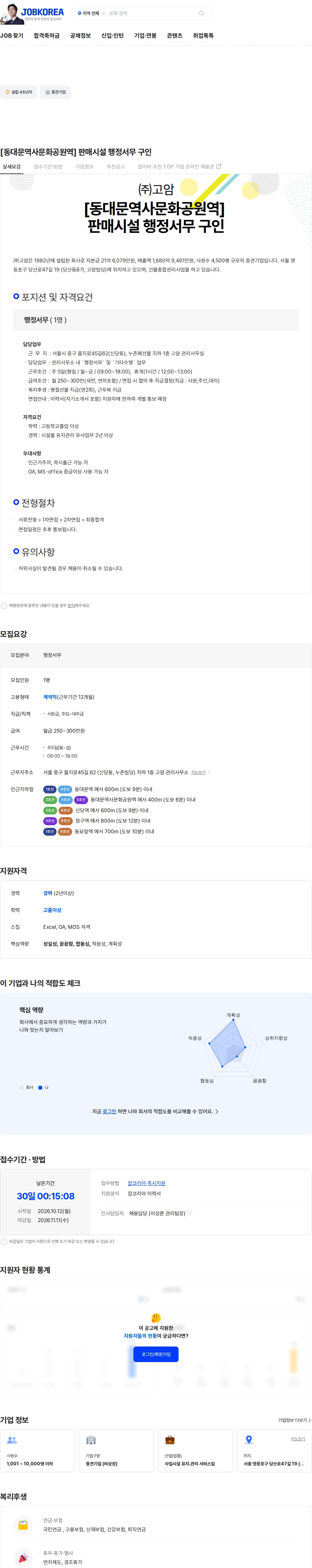312x1568 pixels.
Task: Click the 잡코리아 즉시지원 link
Action: (x=146, y=1183)
